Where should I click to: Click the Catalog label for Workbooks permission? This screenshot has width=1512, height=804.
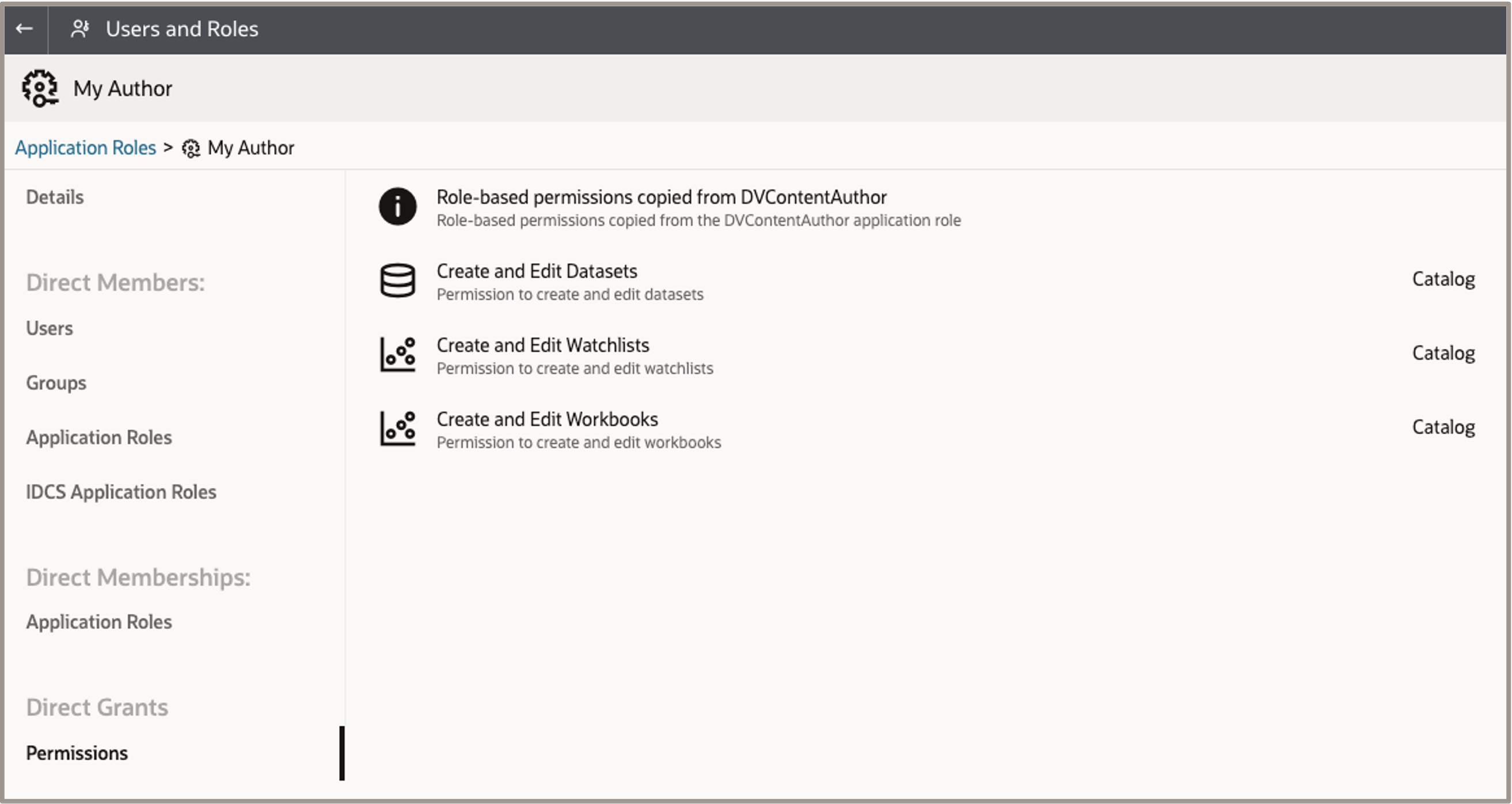click(1443, 427)
